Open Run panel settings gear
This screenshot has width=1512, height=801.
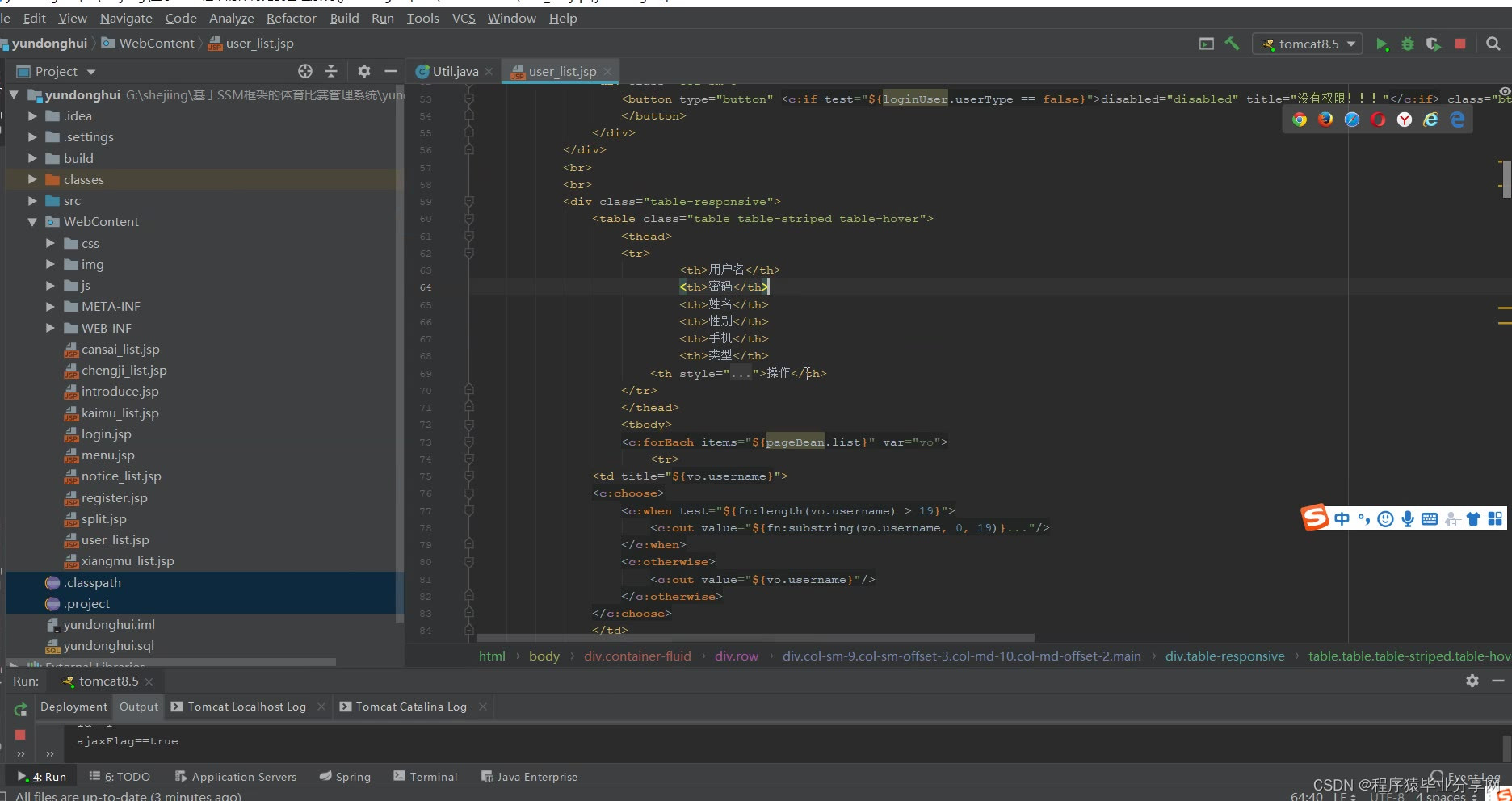coord(1472,681)
